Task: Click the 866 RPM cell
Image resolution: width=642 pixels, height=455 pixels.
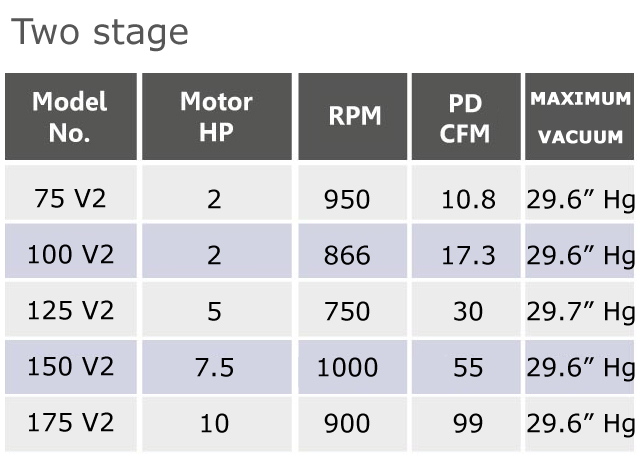Action: click(353, 251)
